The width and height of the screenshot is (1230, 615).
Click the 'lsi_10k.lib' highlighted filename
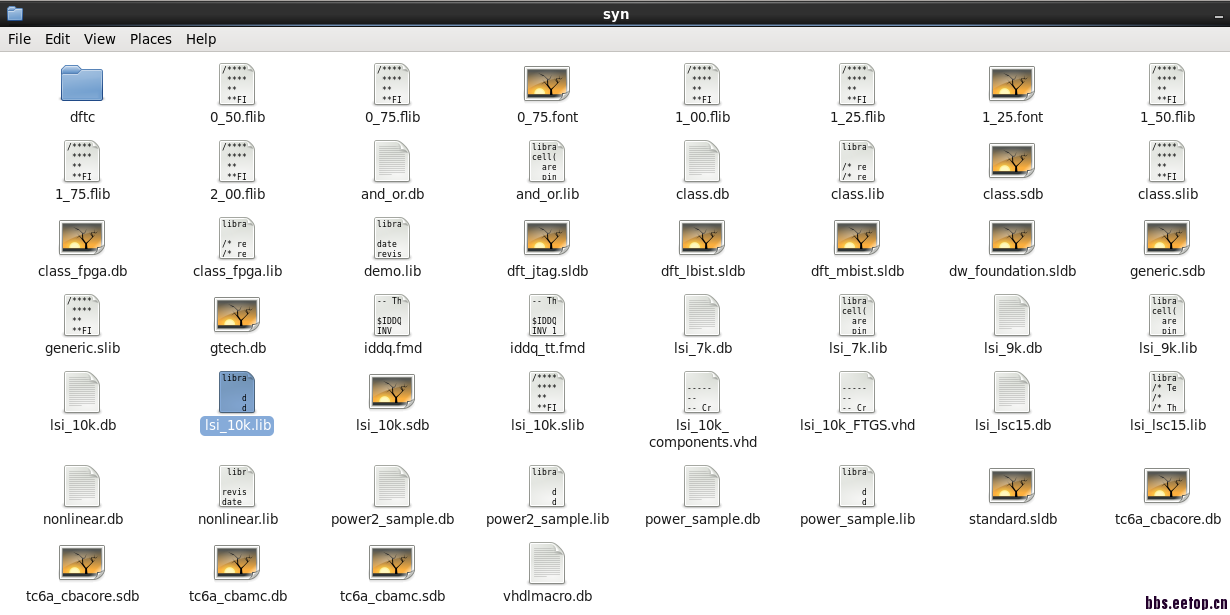(237, 425)
